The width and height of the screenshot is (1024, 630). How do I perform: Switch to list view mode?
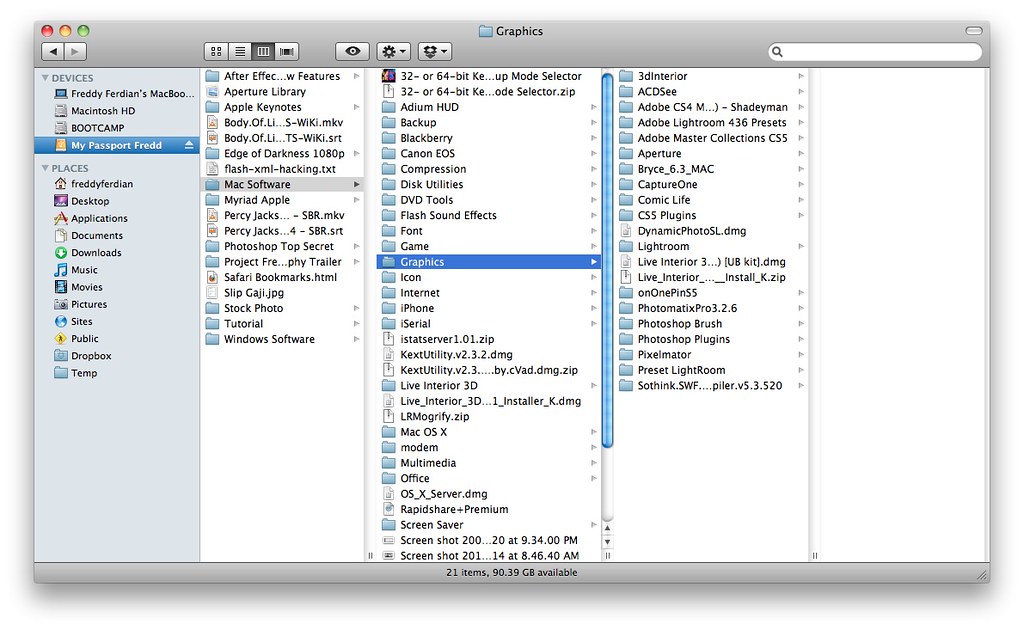(240, 52)
